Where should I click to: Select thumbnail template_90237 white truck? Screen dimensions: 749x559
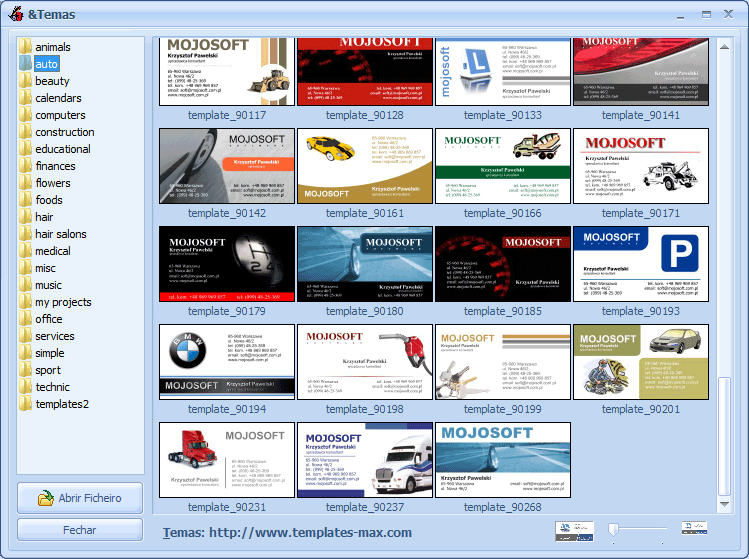365,460
